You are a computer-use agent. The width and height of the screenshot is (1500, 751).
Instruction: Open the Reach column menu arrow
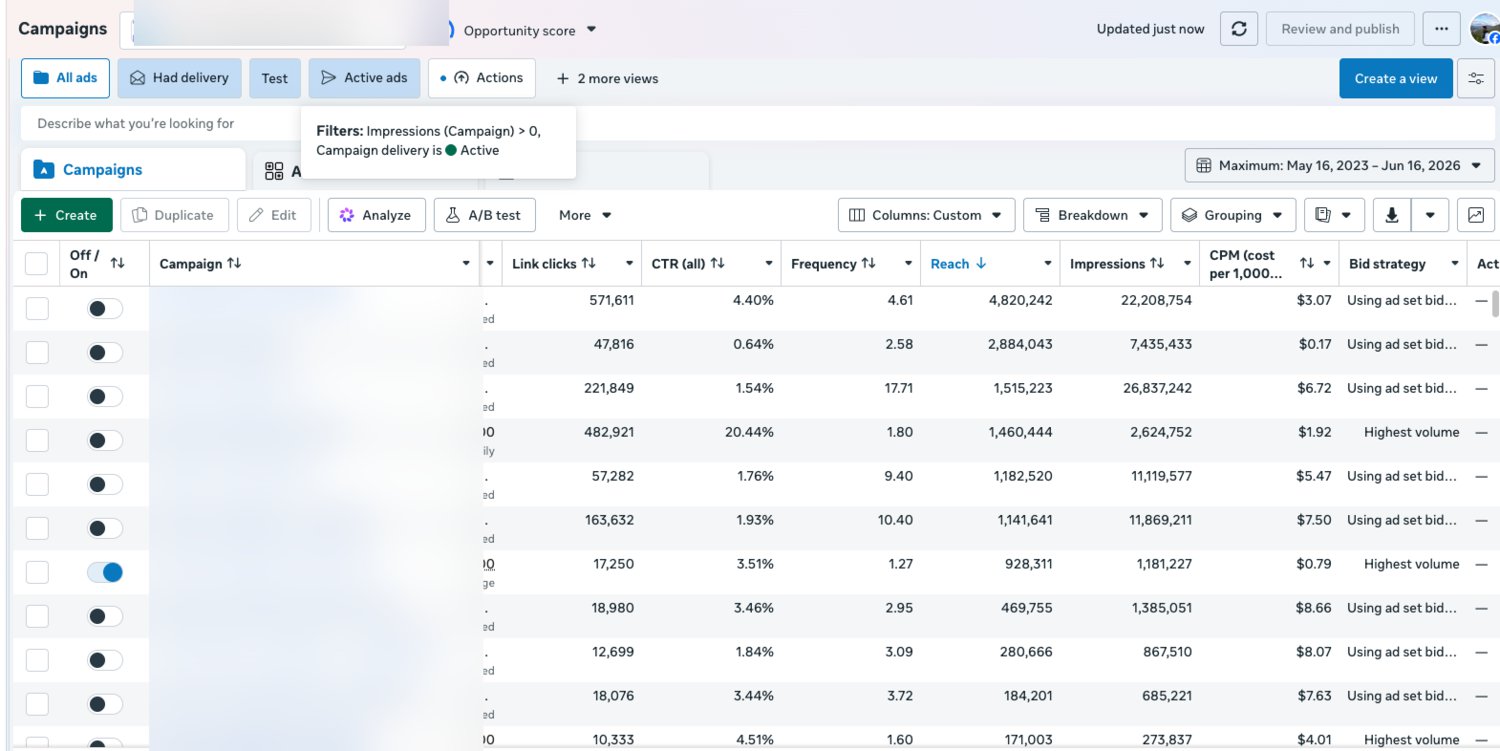tap(1047, 264)
